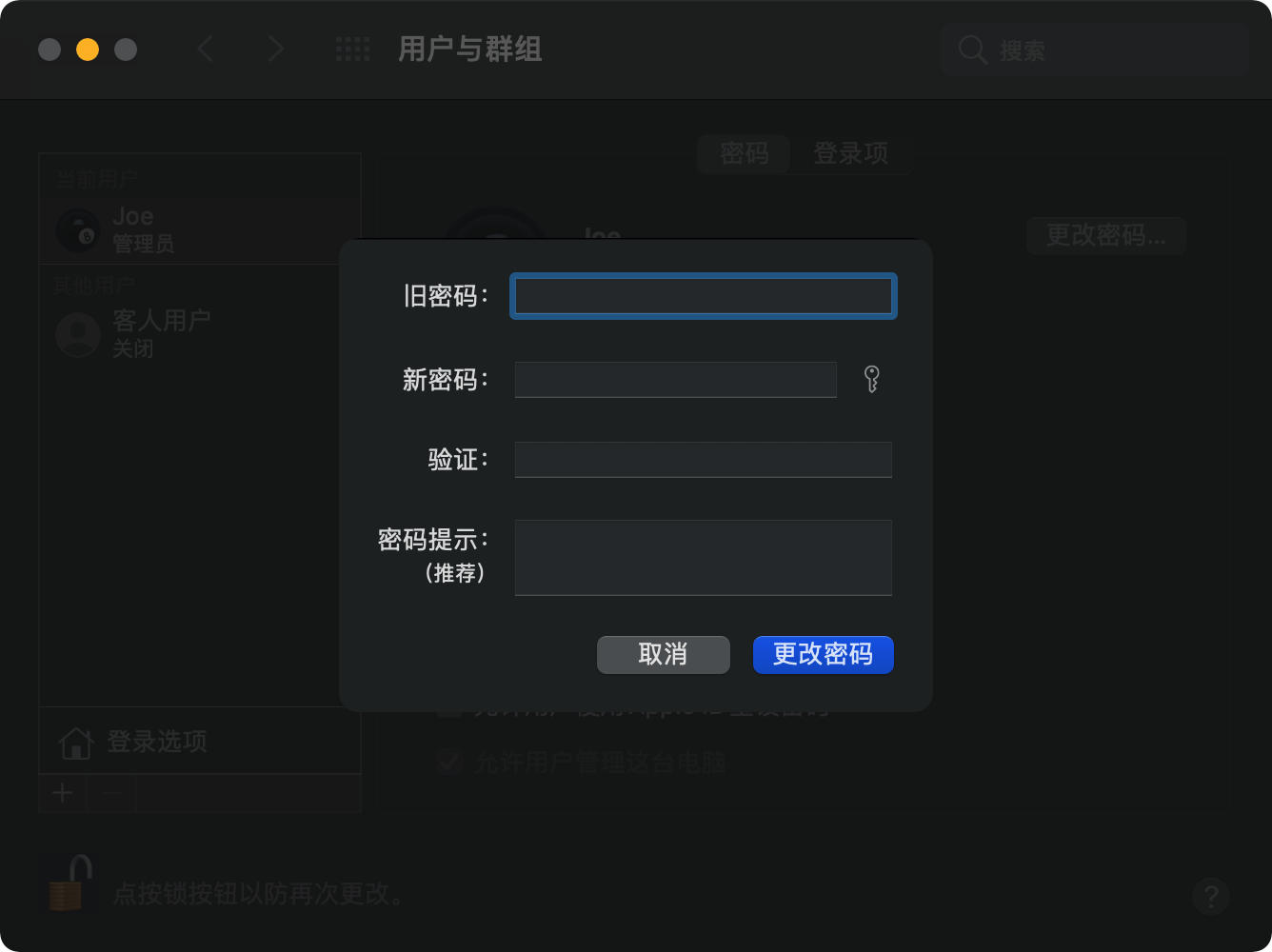Add a user with the plus button
The height and width of the screenshot is (952, 1272).
coord(63,793)
